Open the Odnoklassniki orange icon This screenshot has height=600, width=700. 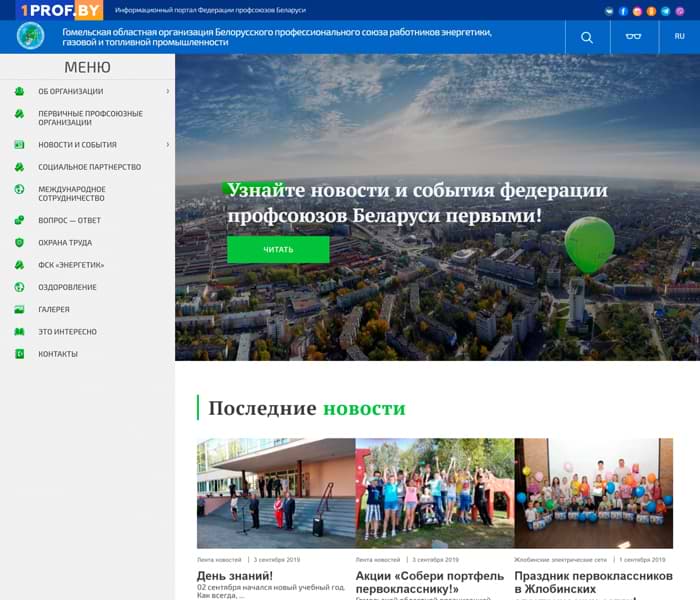pyautogui.click(x=651, y=12)
